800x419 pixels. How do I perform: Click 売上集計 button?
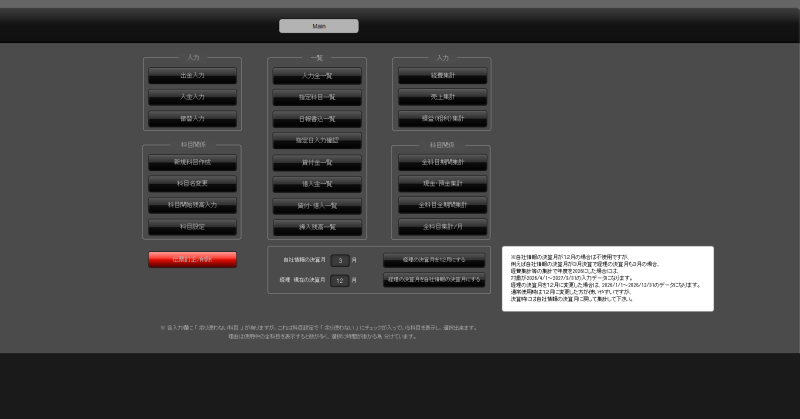(x=442, y=97)
